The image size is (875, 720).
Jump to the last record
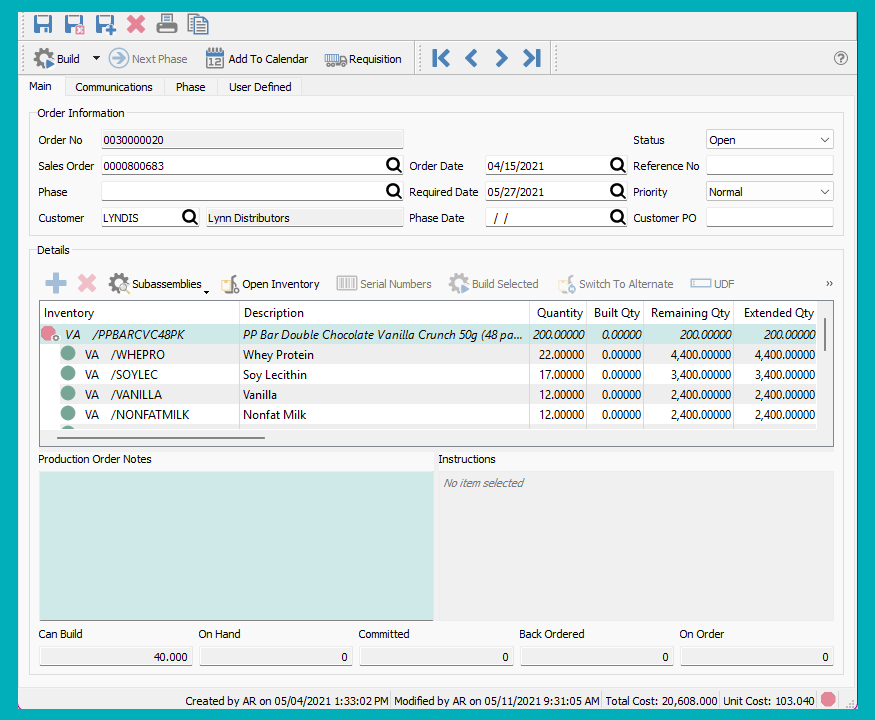coord(532,58)
